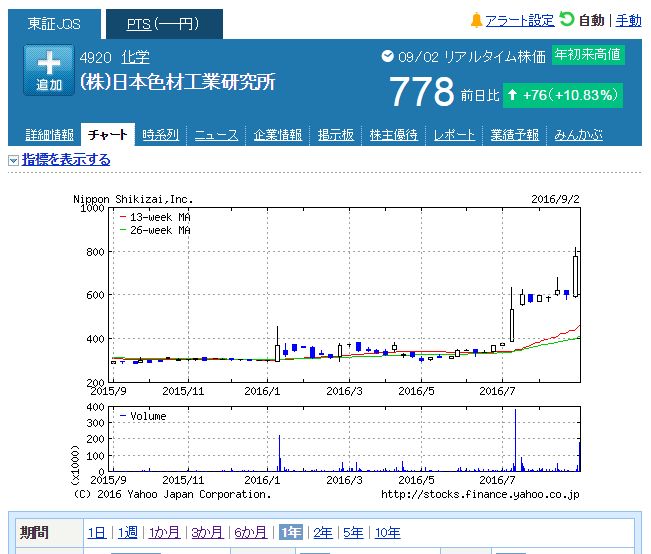Screen dimensions: 651x554
Task: Open the 業績予報 tab
Action: point(514,135)
